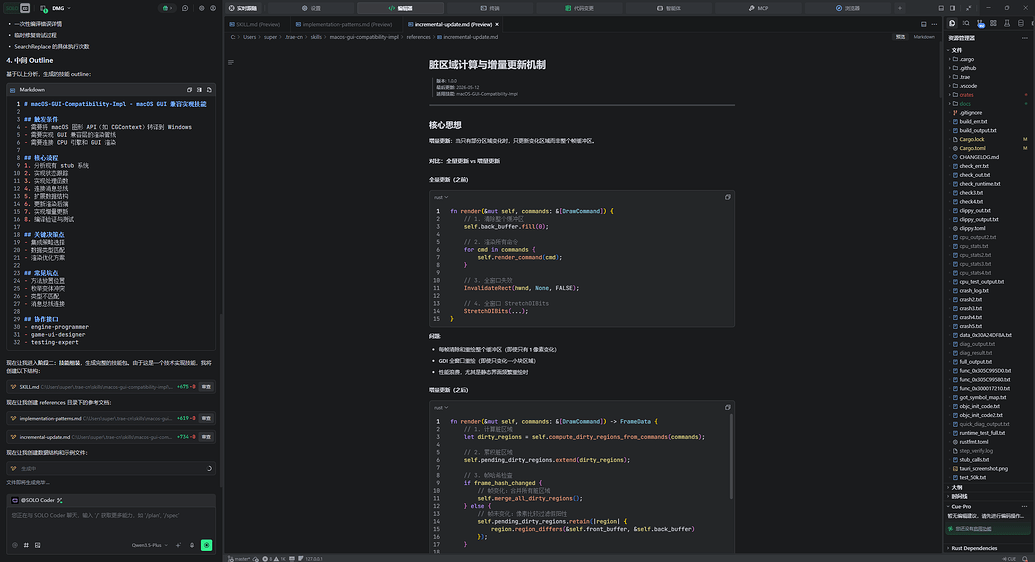Open the resource explorer sidebar icon

click(952, 23)
